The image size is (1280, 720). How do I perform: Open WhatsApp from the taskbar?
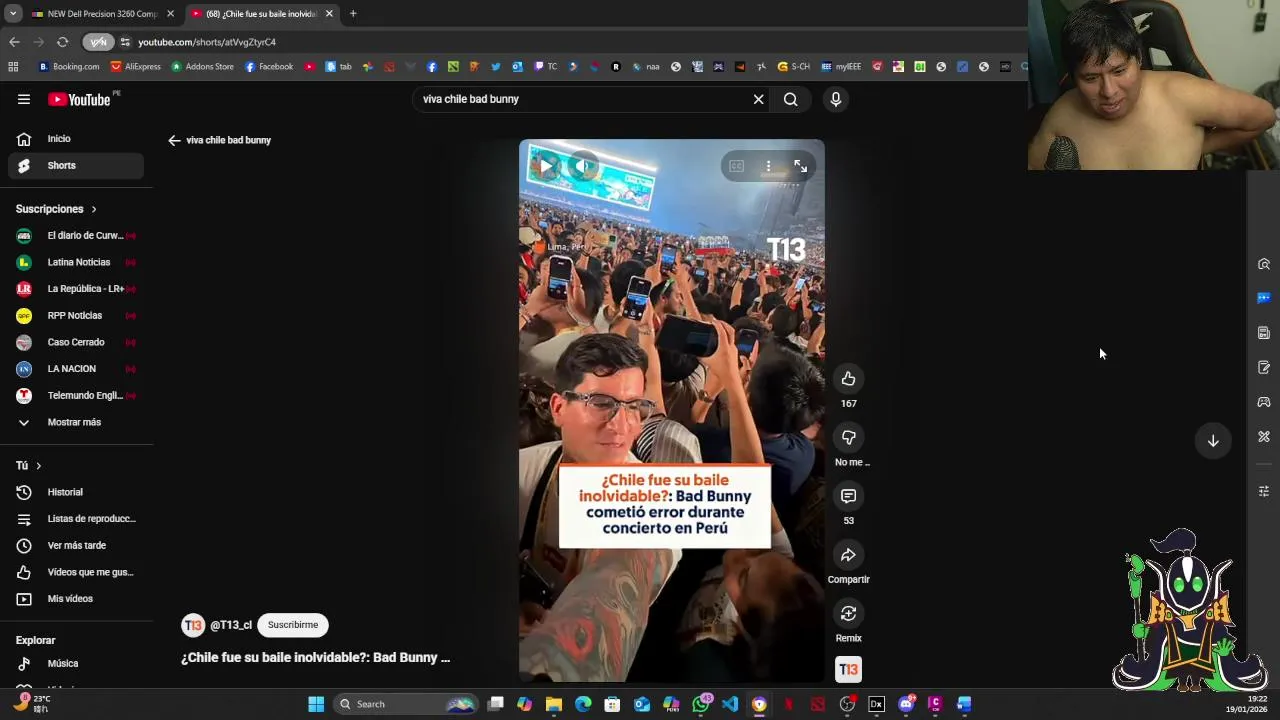[x=701, y=704]
